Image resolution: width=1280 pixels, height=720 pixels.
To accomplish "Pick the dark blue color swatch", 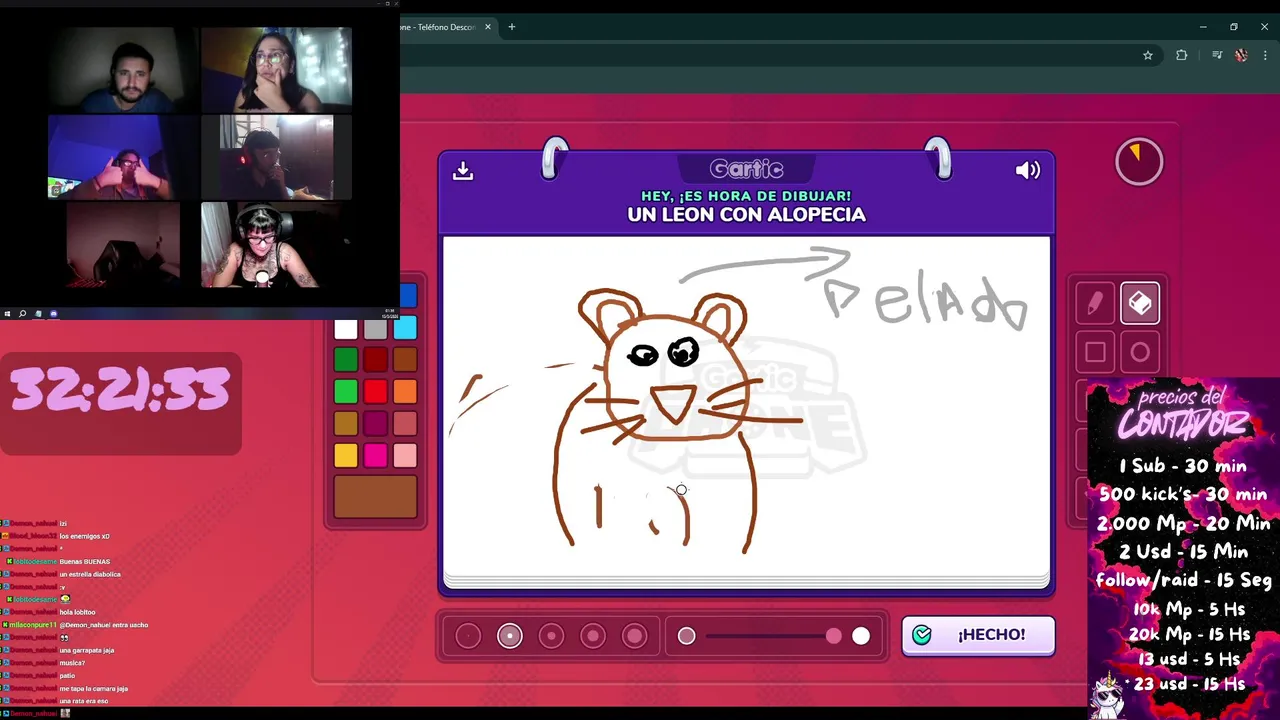I will click(408, 296).
